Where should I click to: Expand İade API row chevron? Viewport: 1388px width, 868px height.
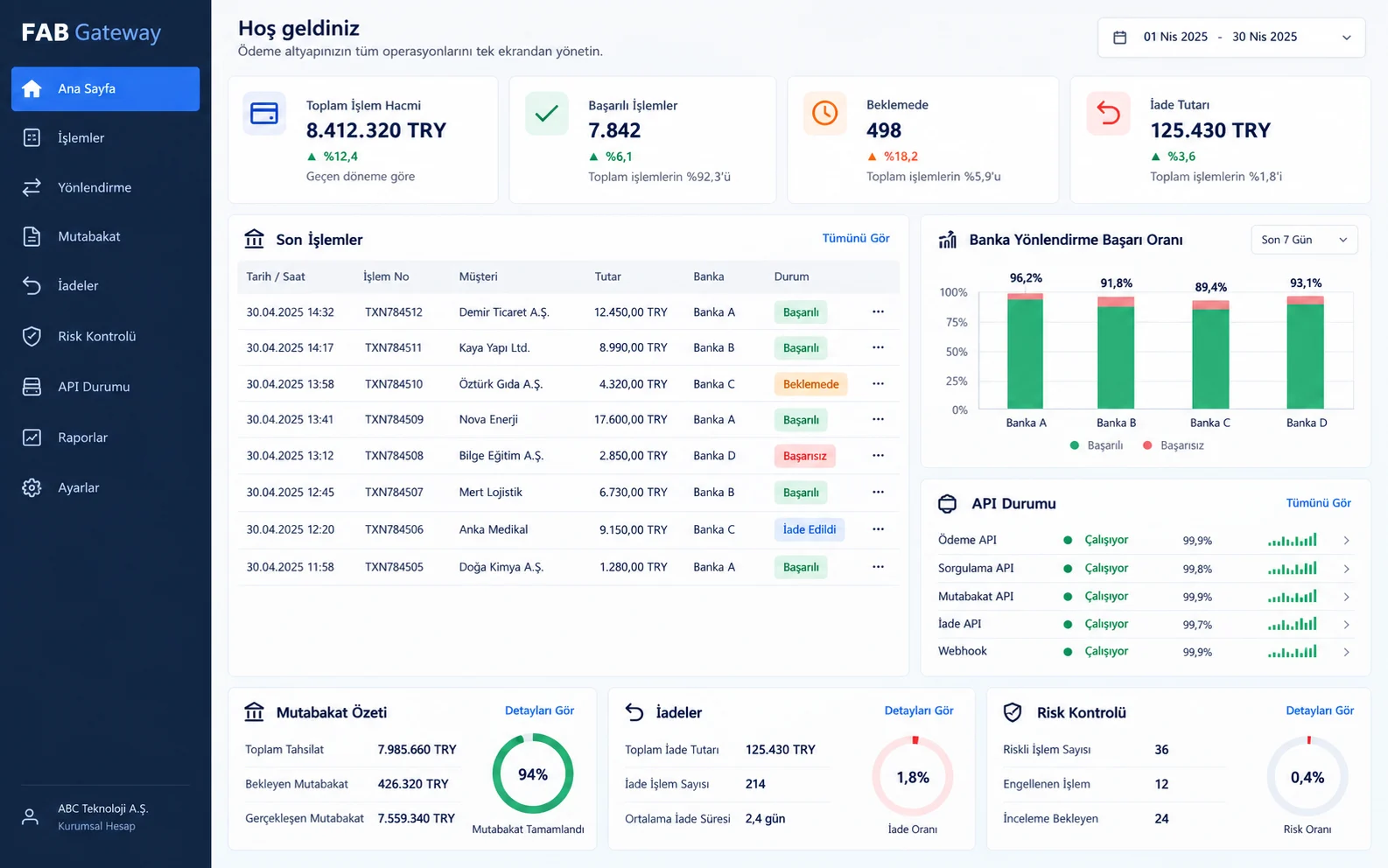click(x=1346, y=625)
